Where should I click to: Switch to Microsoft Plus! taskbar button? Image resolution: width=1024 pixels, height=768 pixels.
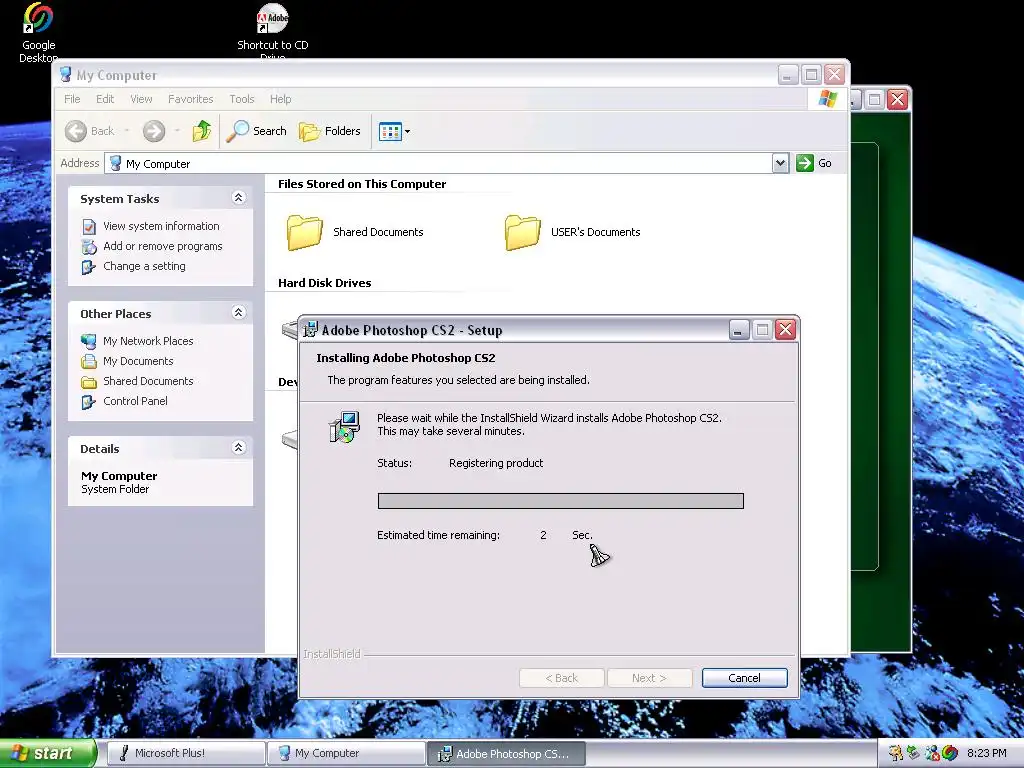click(x=186, y=753)
